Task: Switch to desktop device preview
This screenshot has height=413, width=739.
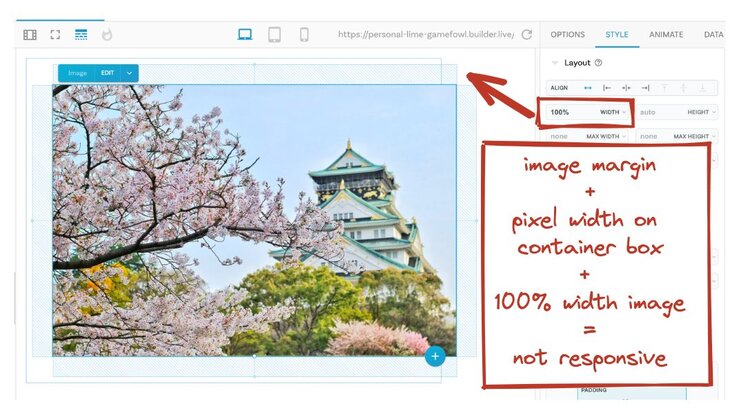Action: (x=245, y=34)
